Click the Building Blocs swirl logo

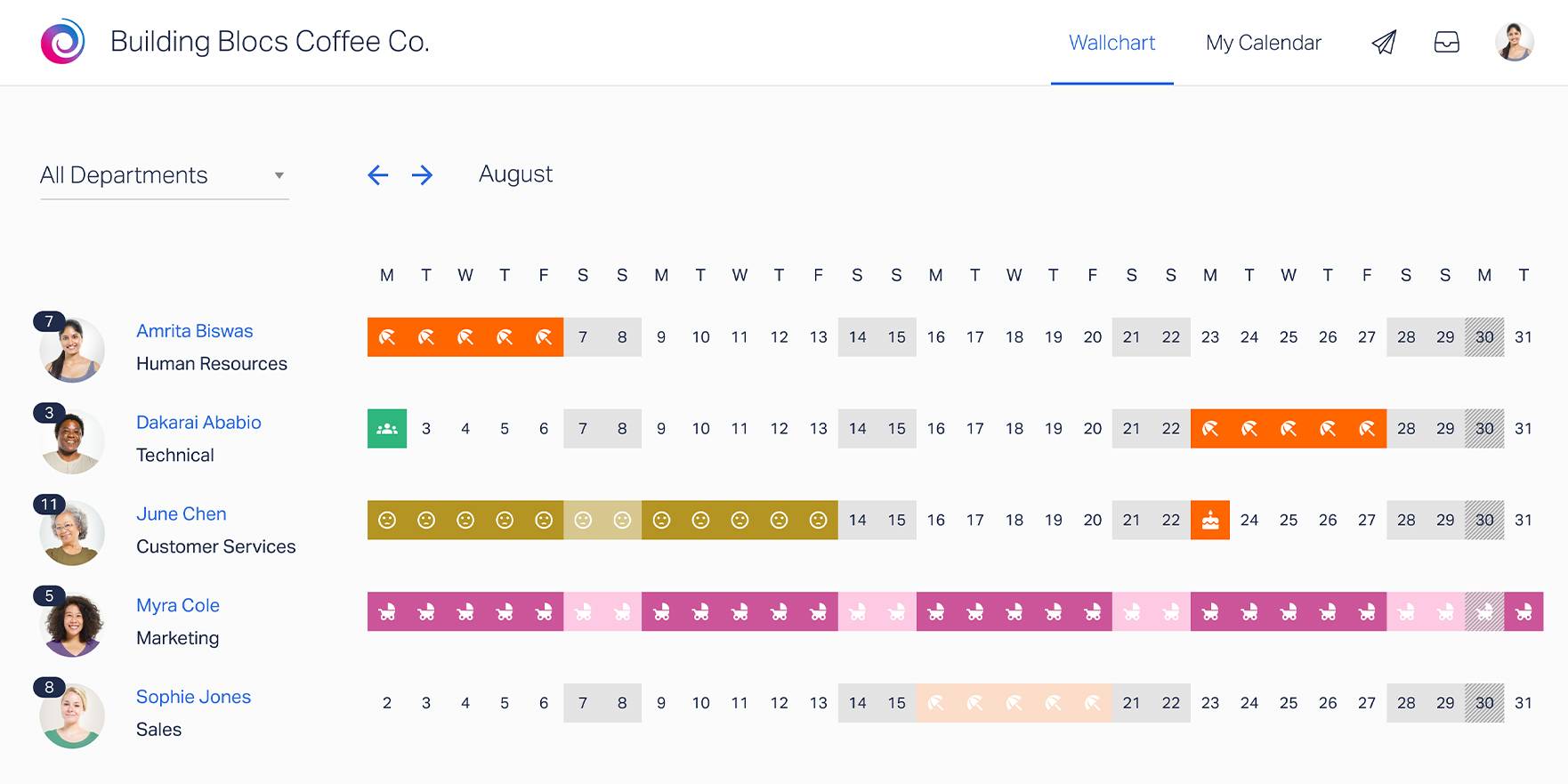coord(62,40)
